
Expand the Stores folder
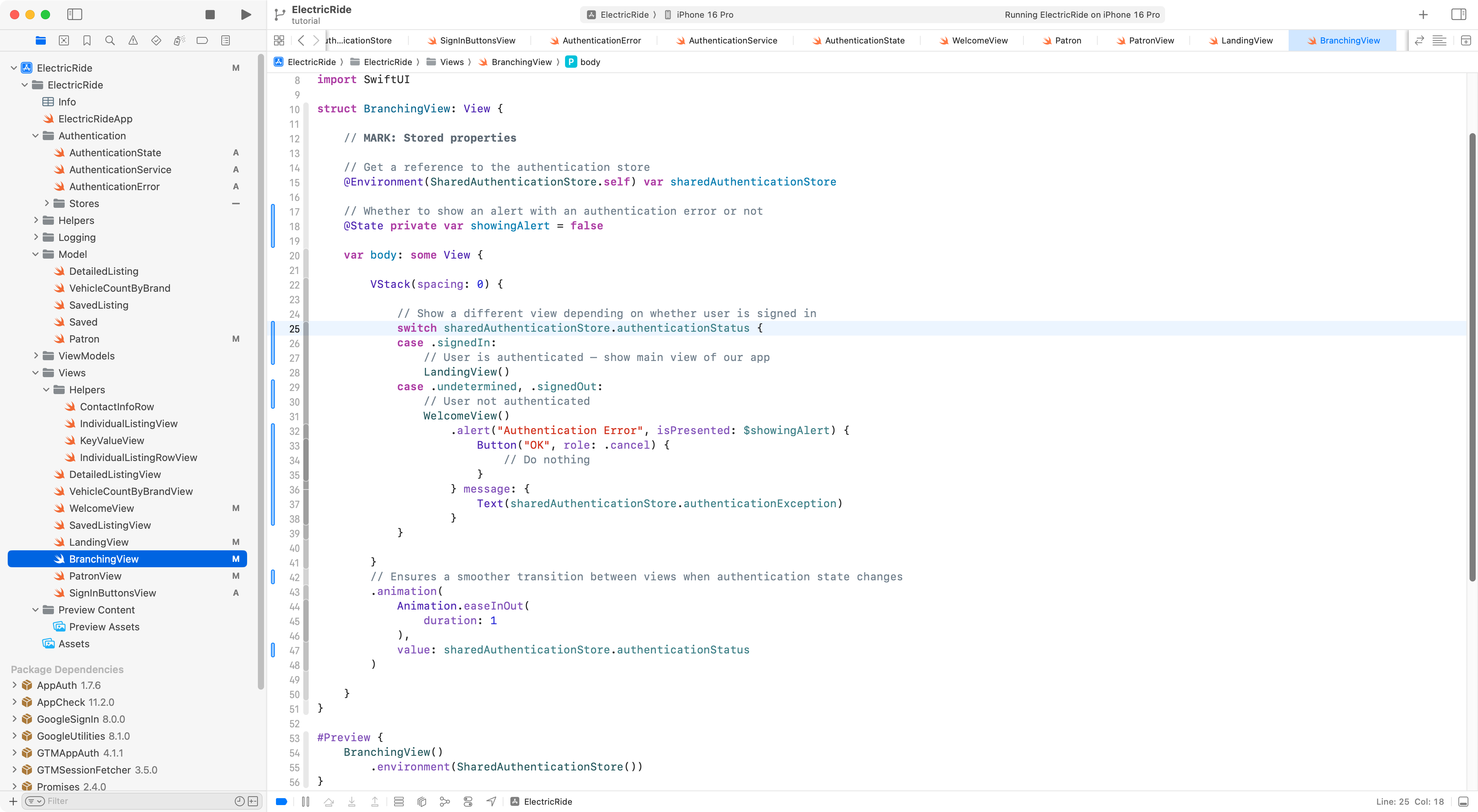click(47, 203)
